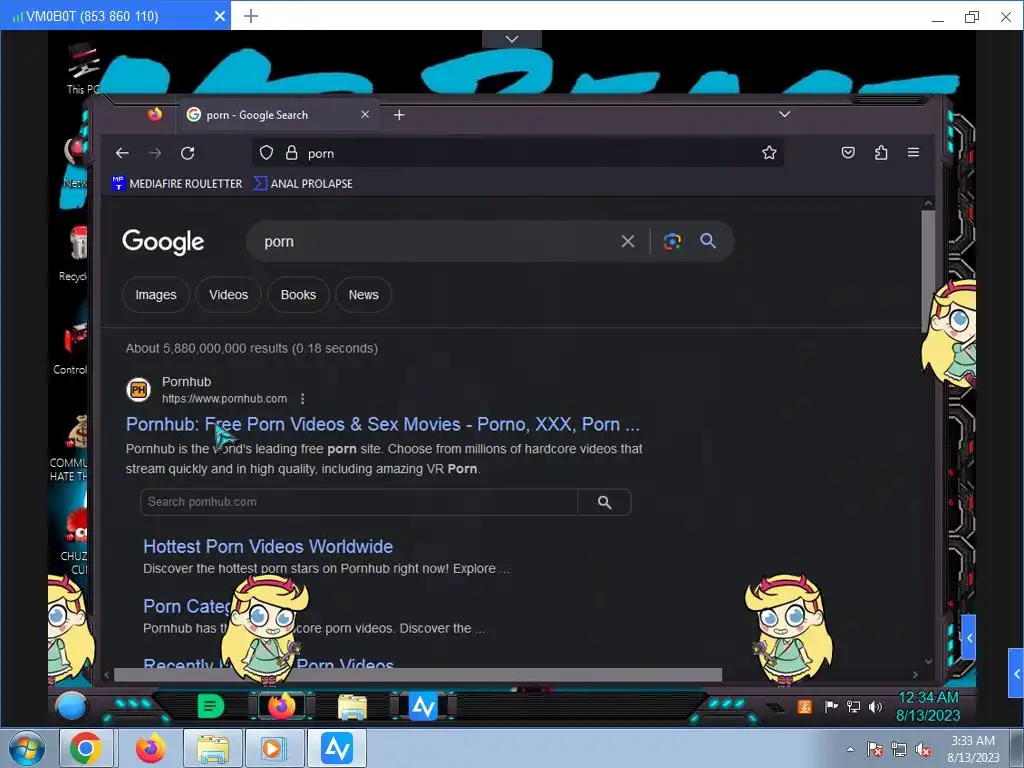Clear the Google search box text
Image resolution: width=1024 pixels, height=768 pixels.
click(x=628, y=242)
